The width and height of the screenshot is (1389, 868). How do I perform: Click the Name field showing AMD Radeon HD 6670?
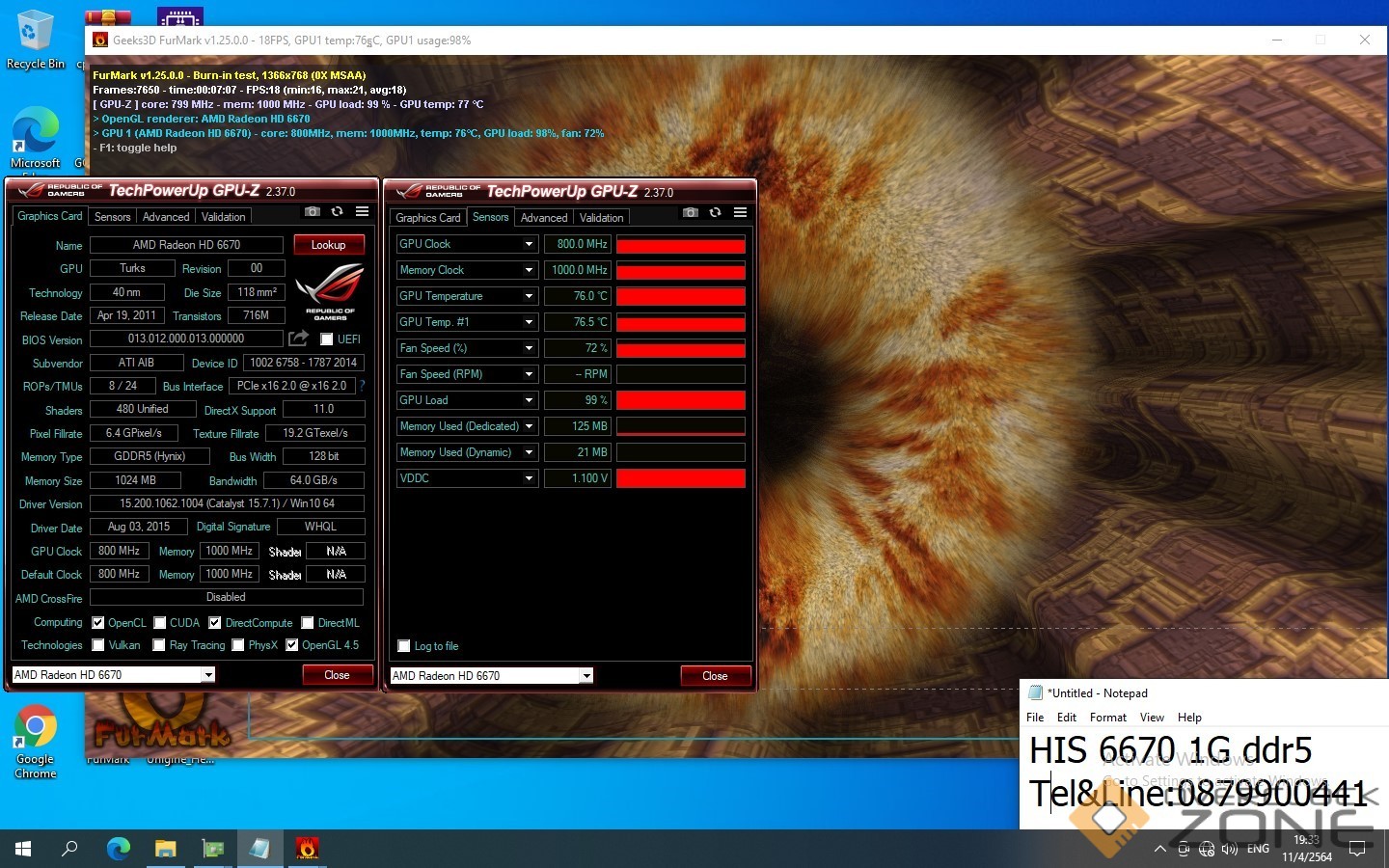(187, 245)
